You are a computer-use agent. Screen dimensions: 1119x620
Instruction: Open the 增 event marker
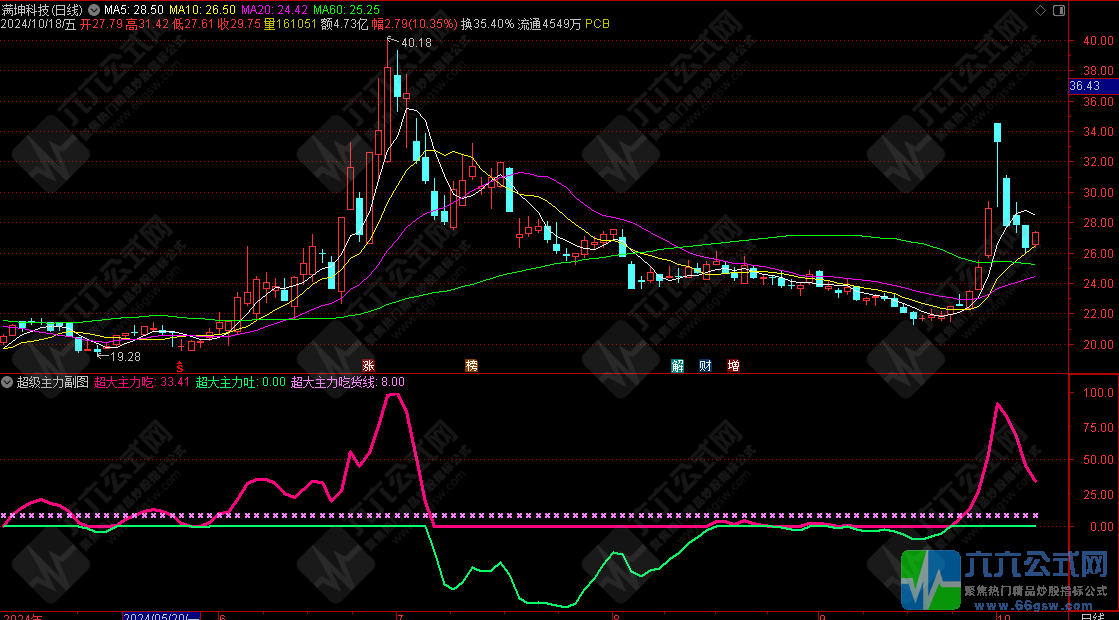(x=733, y=366)
